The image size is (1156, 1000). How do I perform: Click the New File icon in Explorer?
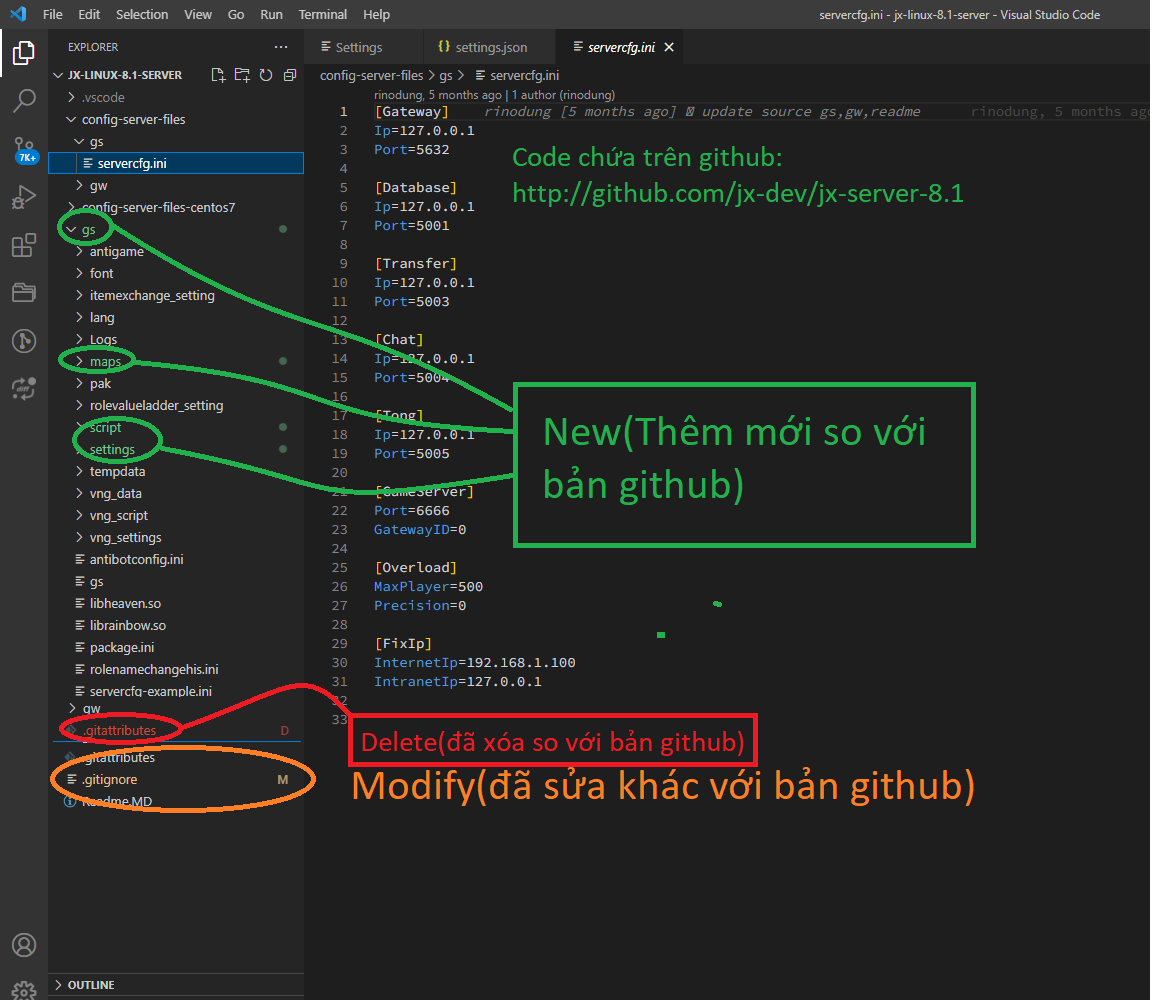point(217,75)
